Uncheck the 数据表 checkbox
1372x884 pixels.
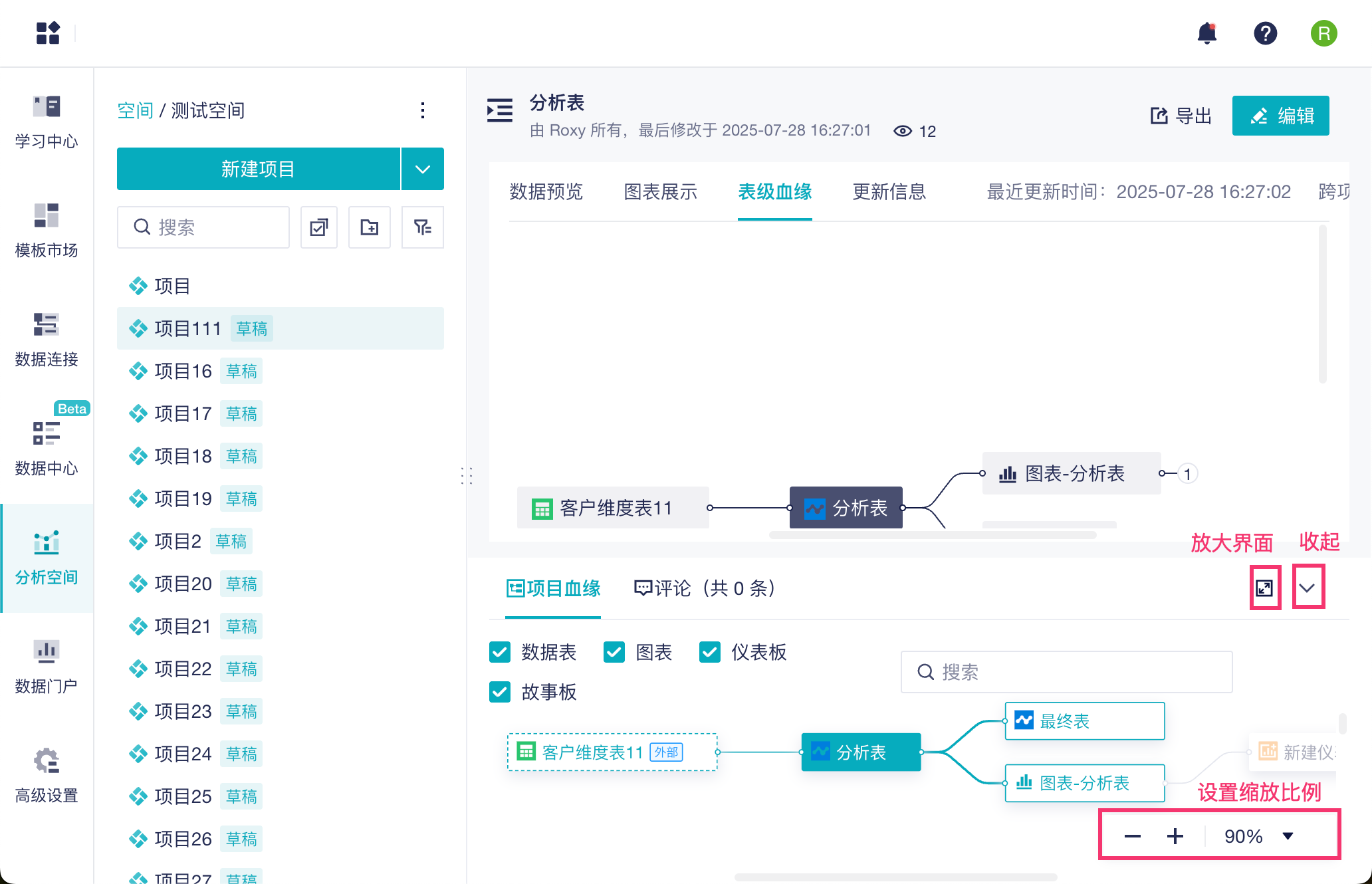500,652
